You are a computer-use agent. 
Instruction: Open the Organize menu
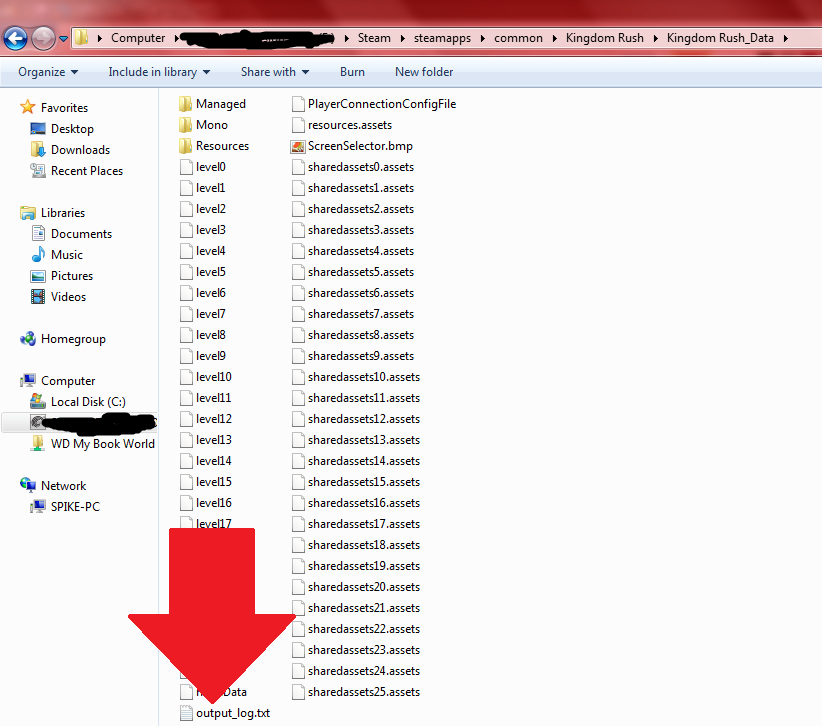pos(48,72)
